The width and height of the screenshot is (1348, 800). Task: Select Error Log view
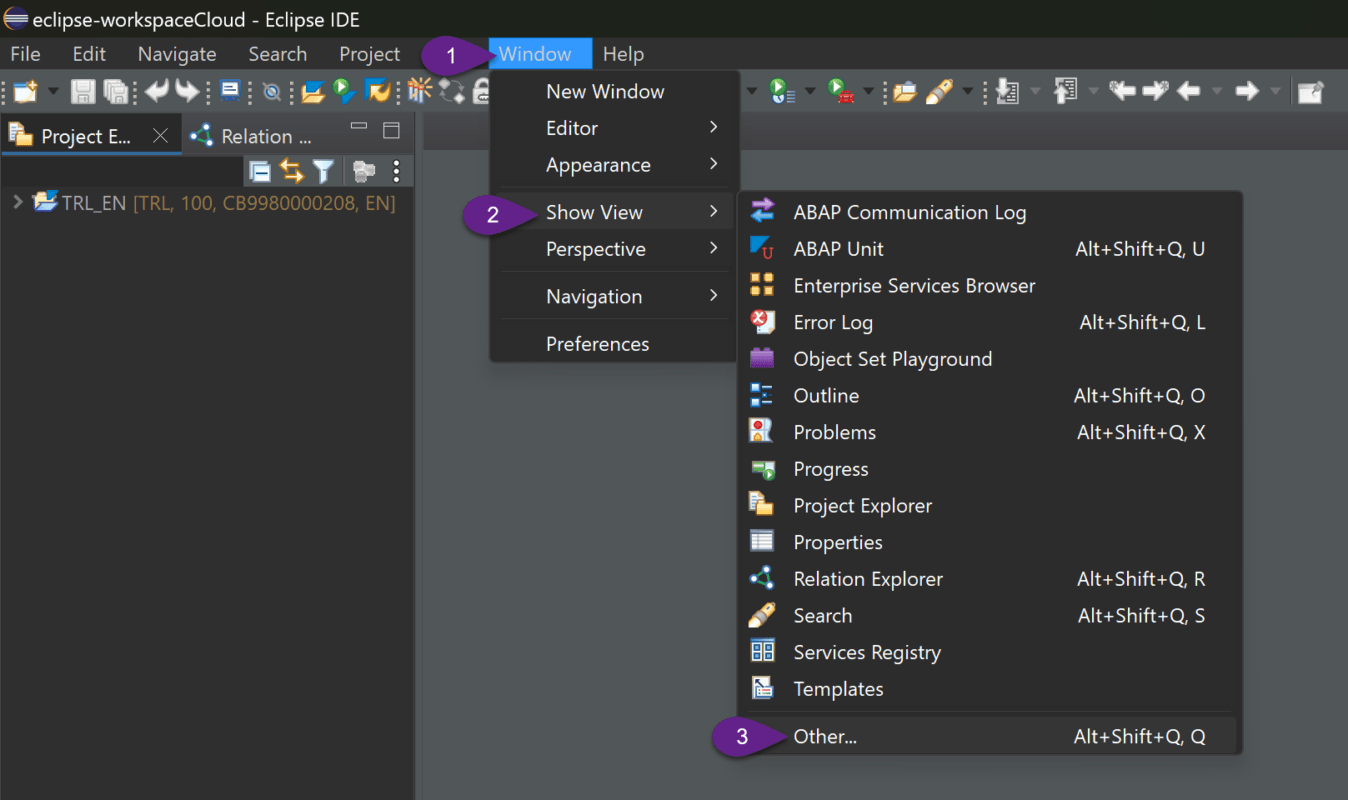(990, 322)
